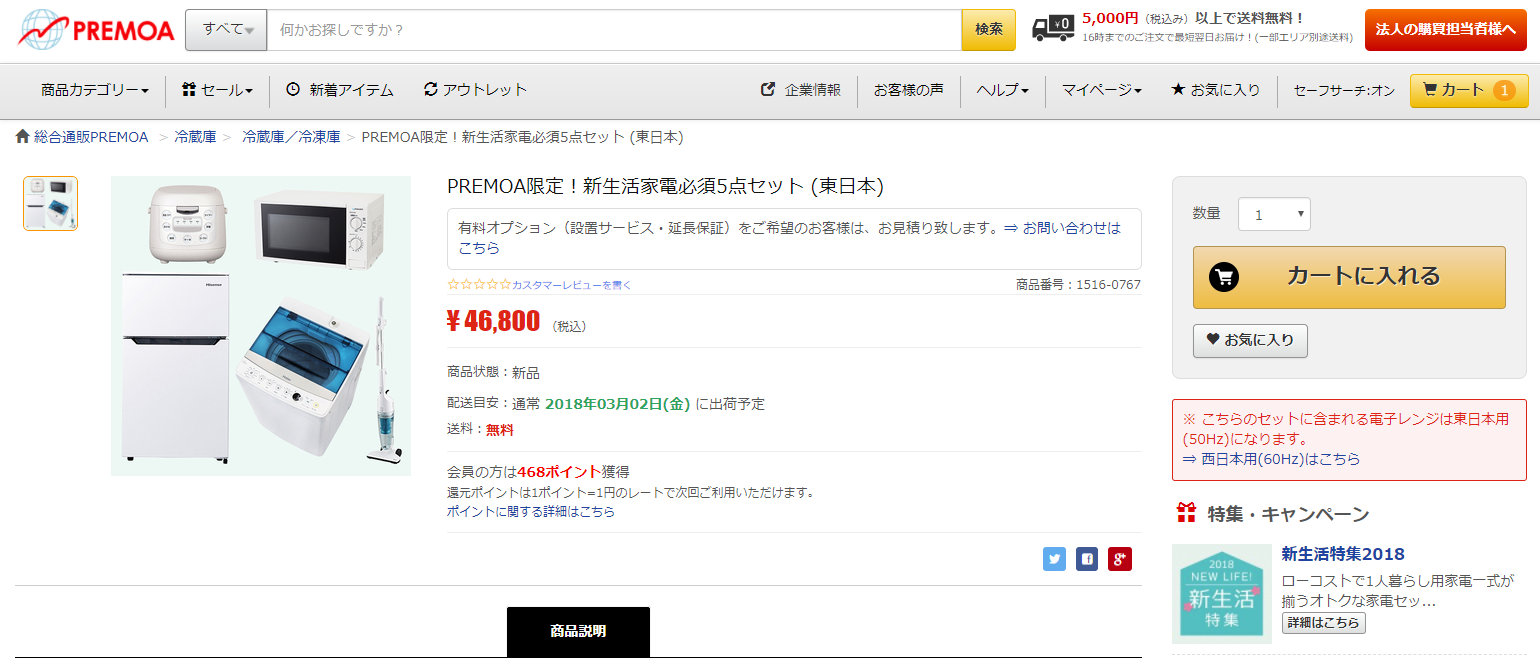
Task: Expand the マイページ dropdown
Action: pyautogui.click(x=1101, y=90)
